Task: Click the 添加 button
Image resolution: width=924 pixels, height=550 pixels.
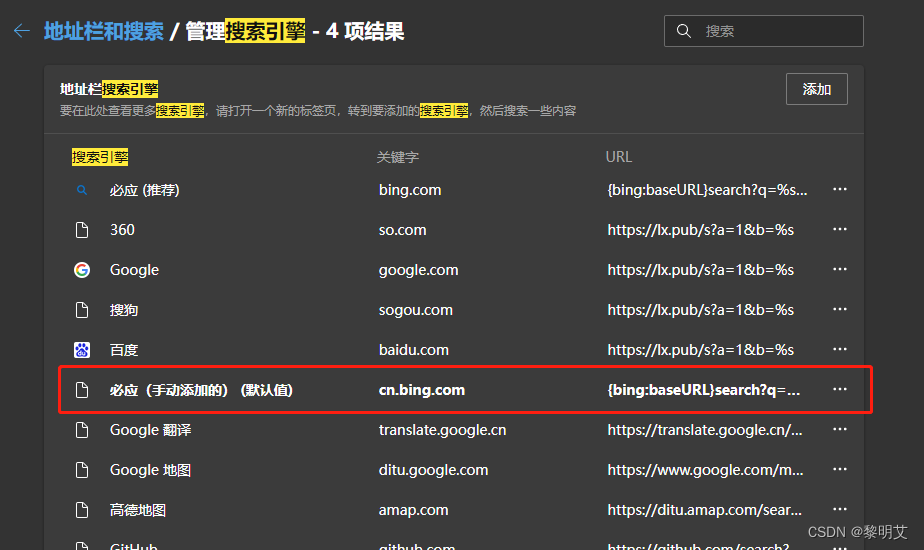Action: point(817,89)
